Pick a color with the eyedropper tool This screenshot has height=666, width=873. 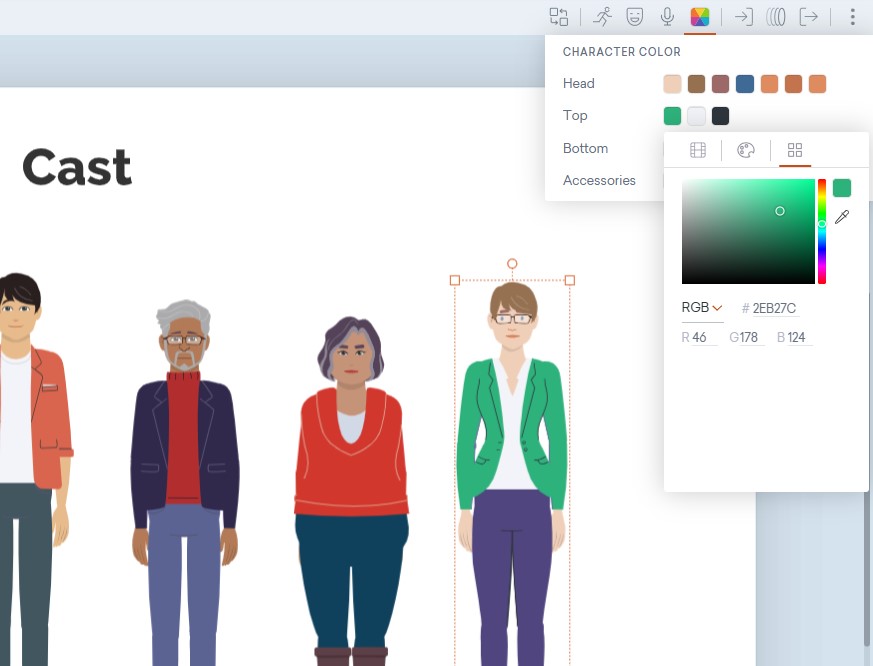coord(842,217)
